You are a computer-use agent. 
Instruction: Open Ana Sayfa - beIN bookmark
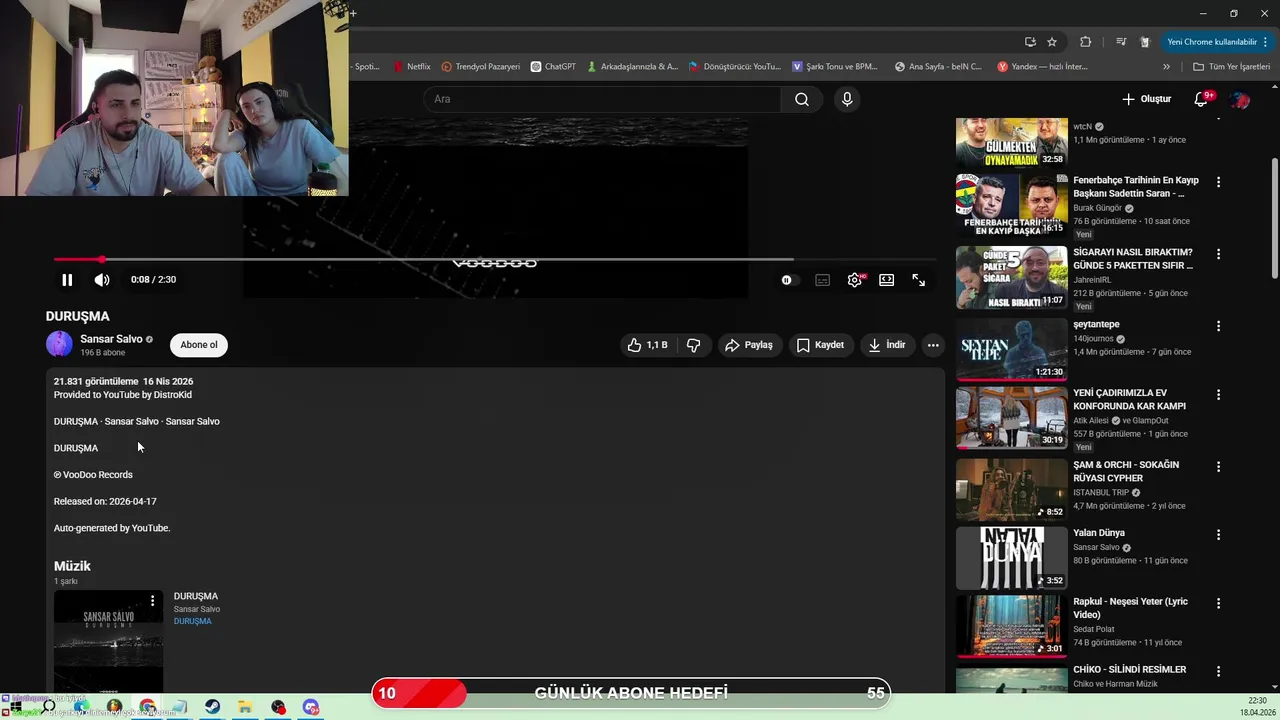point(940,67)
